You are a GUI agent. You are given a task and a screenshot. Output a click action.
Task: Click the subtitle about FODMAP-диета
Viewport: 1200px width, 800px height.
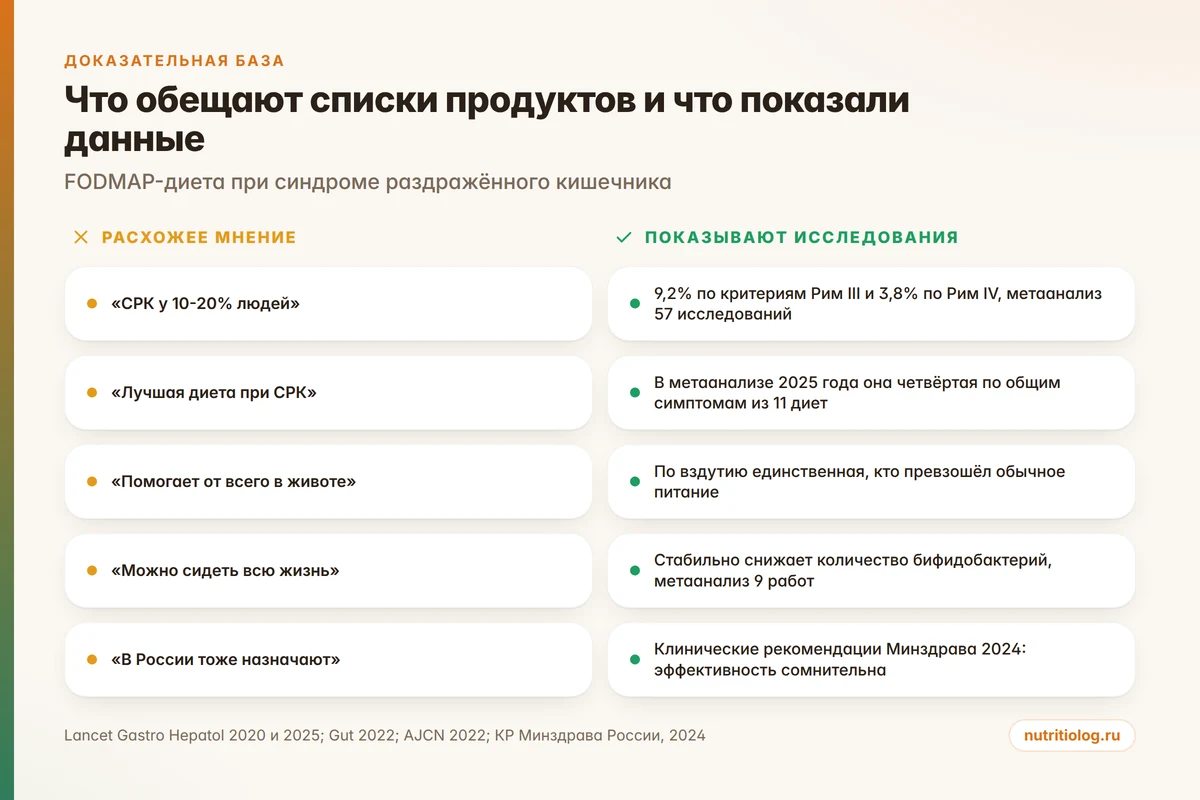click(x=368, y=182)
